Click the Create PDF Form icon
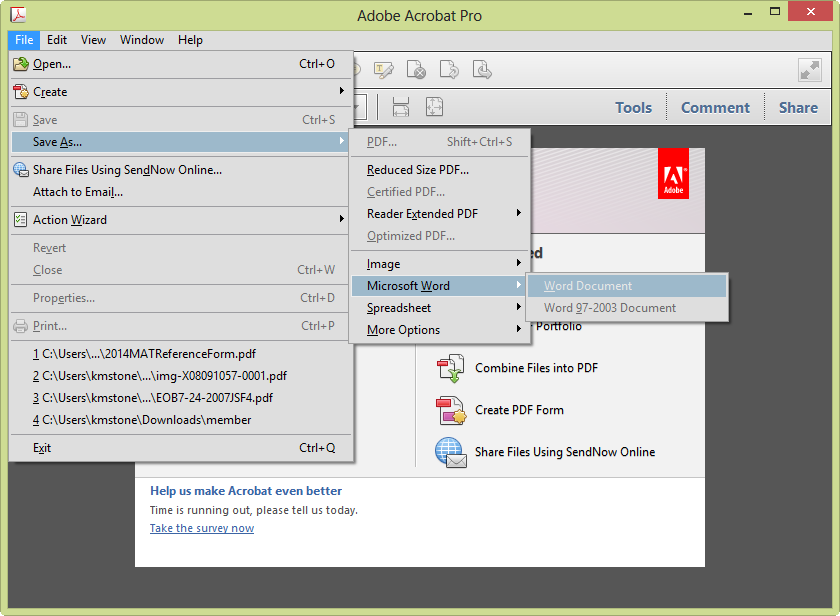This screenshot has width=840, height=616. coord(451,410)
